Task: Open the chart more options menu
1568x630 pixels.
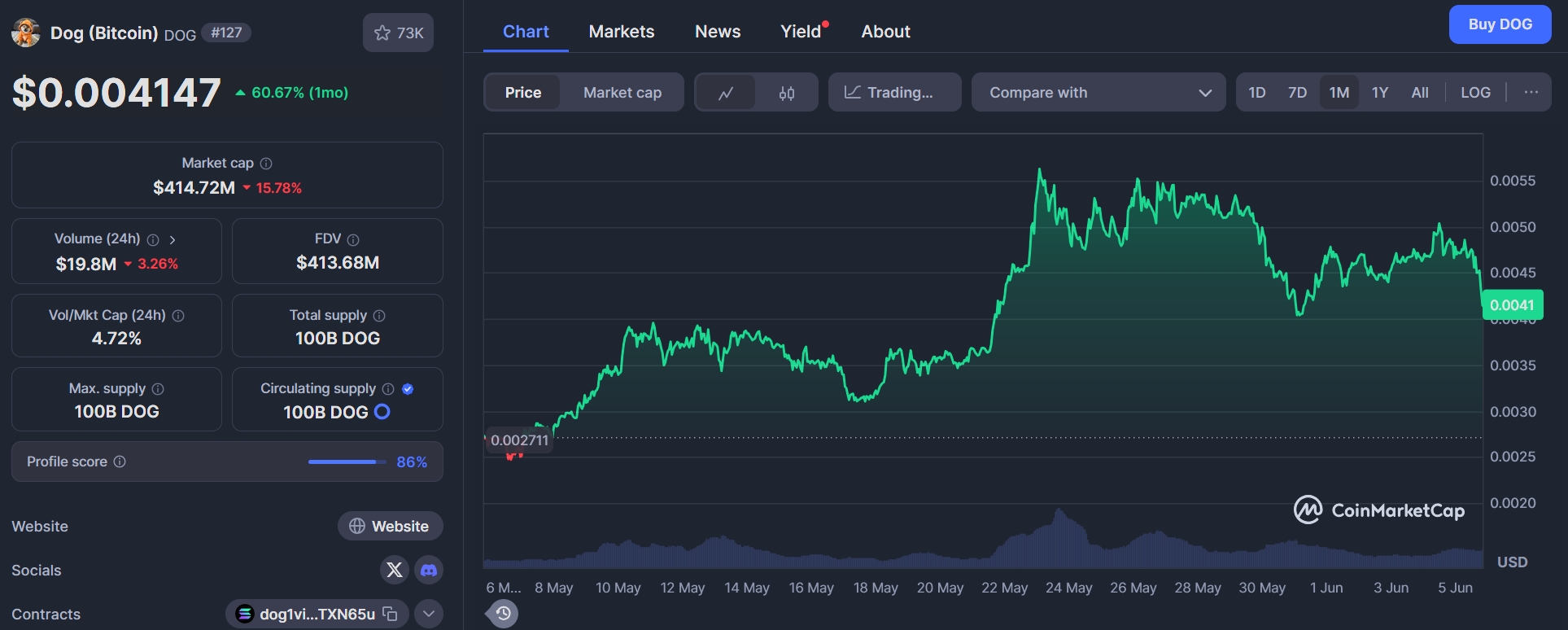Action: (x=1531, y=93)
